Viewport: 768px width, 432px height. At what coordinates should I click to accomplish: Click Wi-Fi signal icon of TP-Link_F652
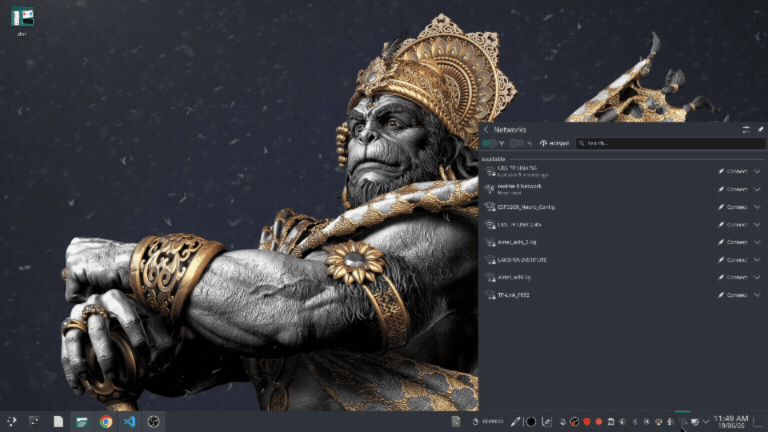490,295
